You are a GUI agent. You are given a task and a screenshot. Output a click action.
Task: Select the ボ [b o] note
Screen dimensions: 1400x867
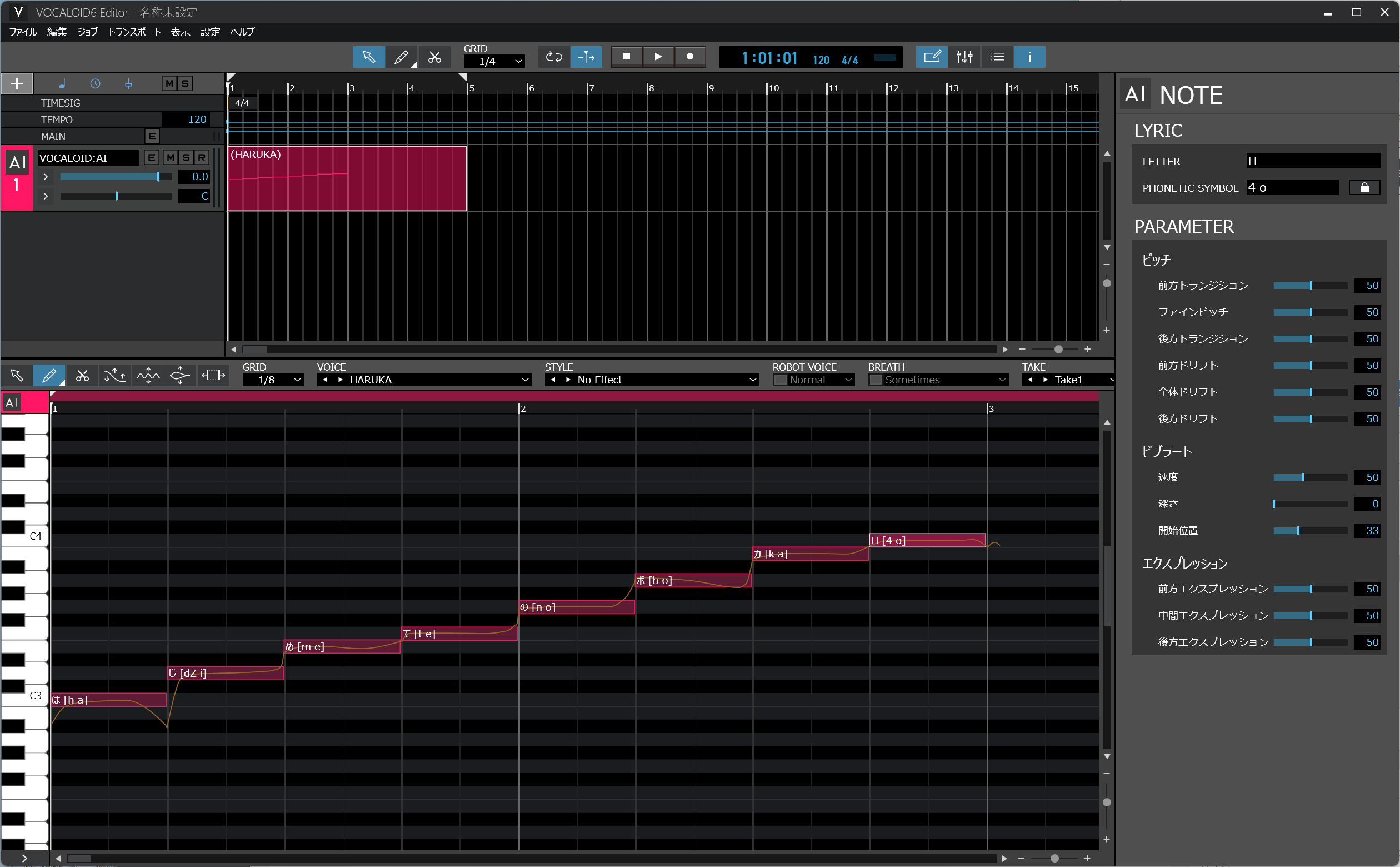pyautogui.click(x=693, y=580)
